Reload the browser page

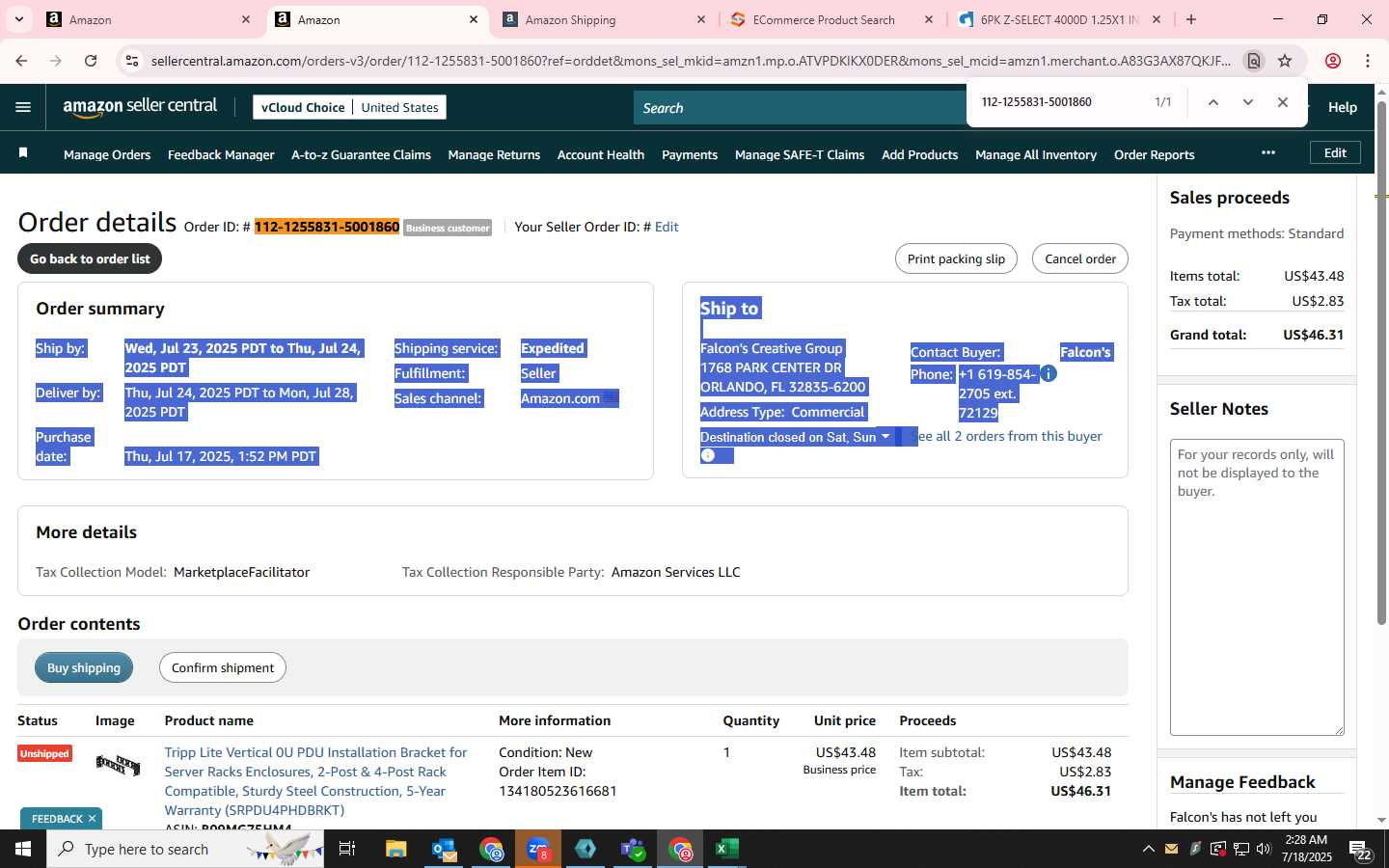click(91, 61)
